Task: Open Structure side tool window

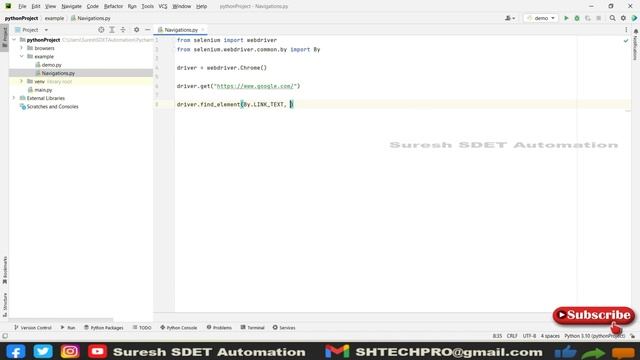Action: tap(5, 304)
